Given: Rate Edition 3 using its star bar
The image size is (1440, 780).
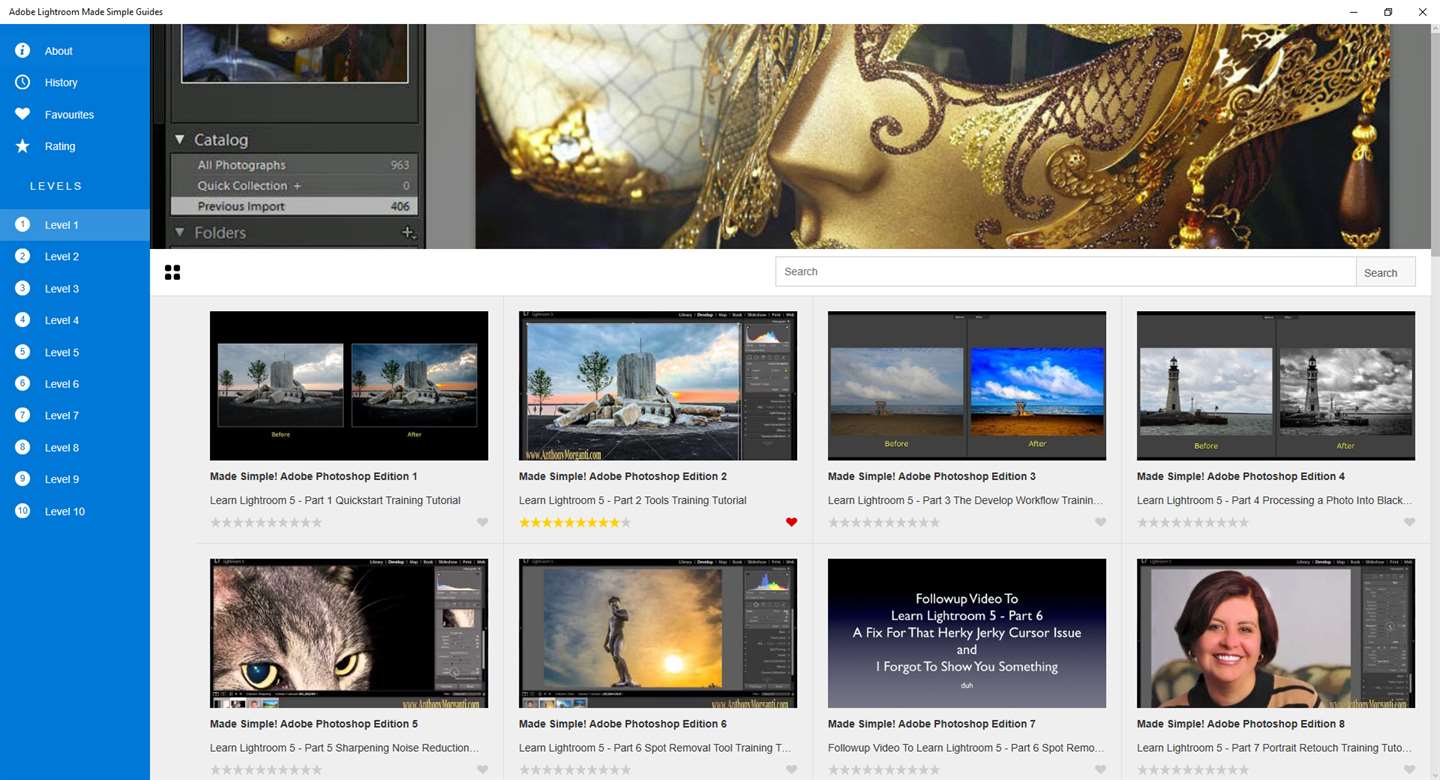Looking at the screenshot, I should (884, 522).
